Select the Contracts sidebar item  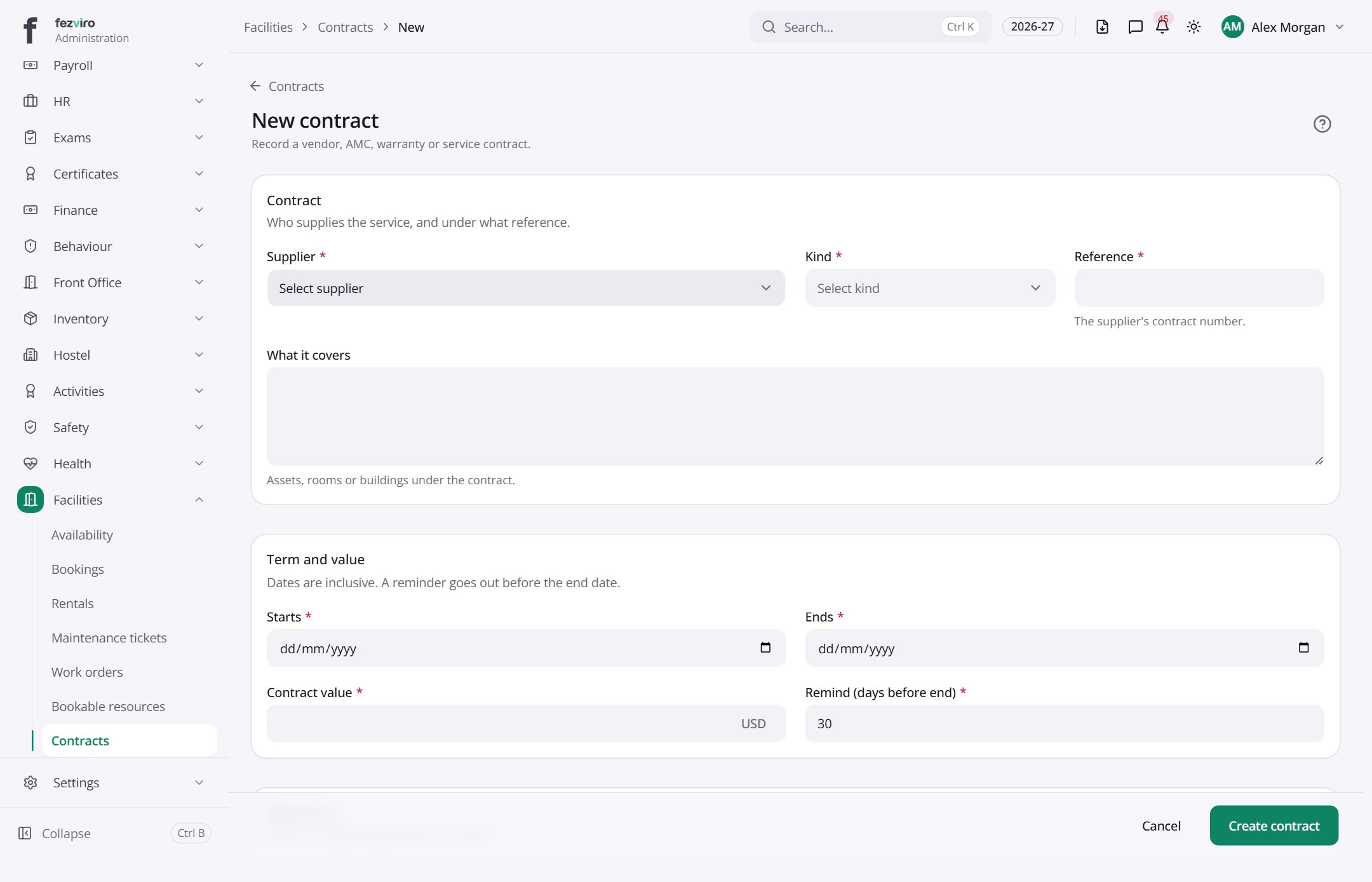(x=130, y=740)
